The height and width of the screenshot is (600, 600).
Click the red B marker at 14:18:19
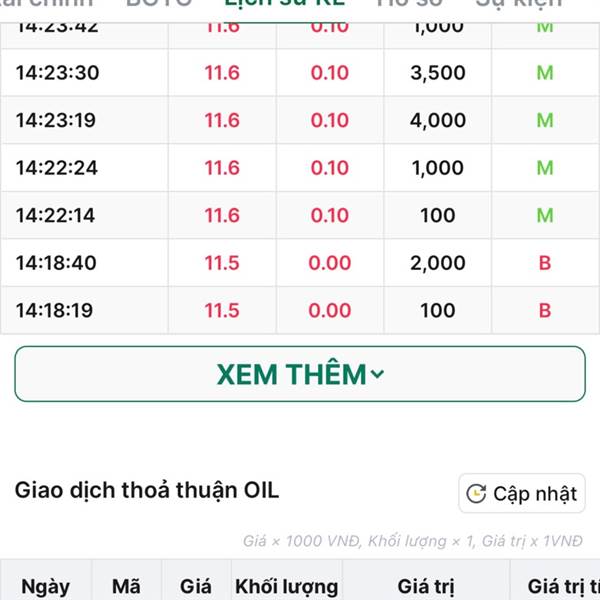[x=545, y=310]
